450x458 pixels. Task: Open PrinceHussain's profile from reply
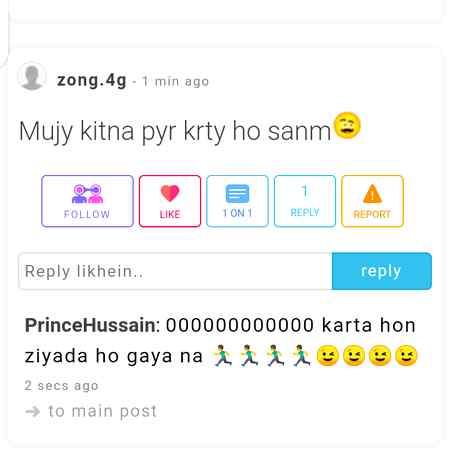click(90, 325)
